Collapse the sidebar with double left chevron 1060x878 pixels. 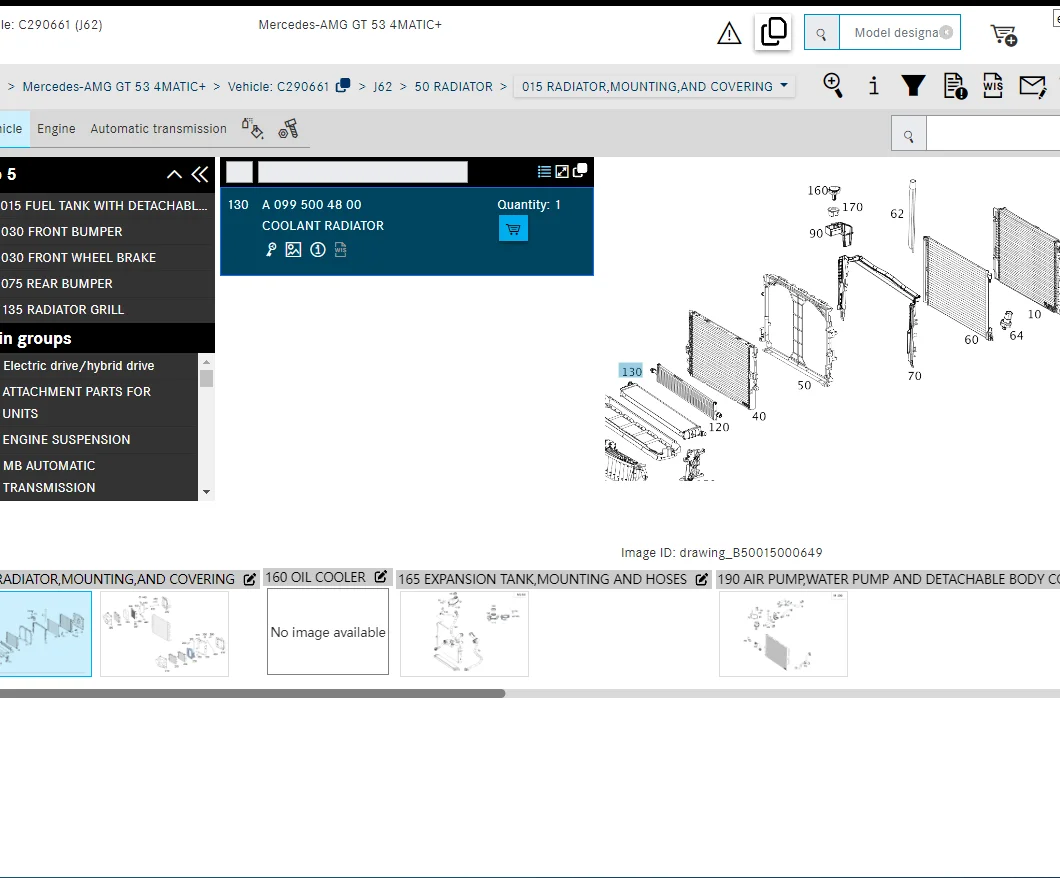pos(200,174)
